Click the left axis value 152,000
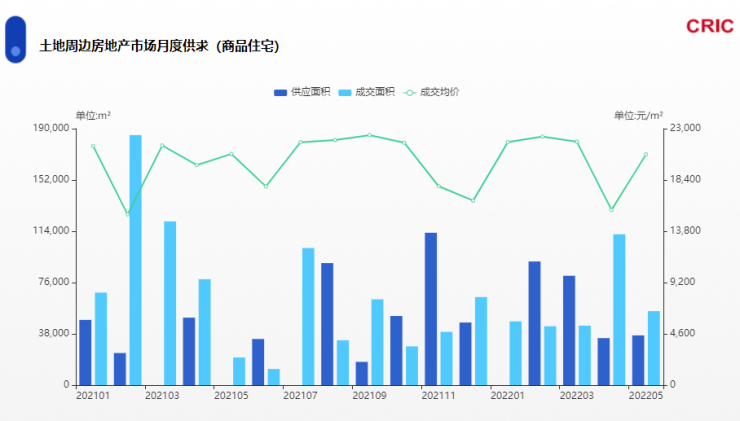The width and height of the screenshot is (740, 421). (51, 179)
